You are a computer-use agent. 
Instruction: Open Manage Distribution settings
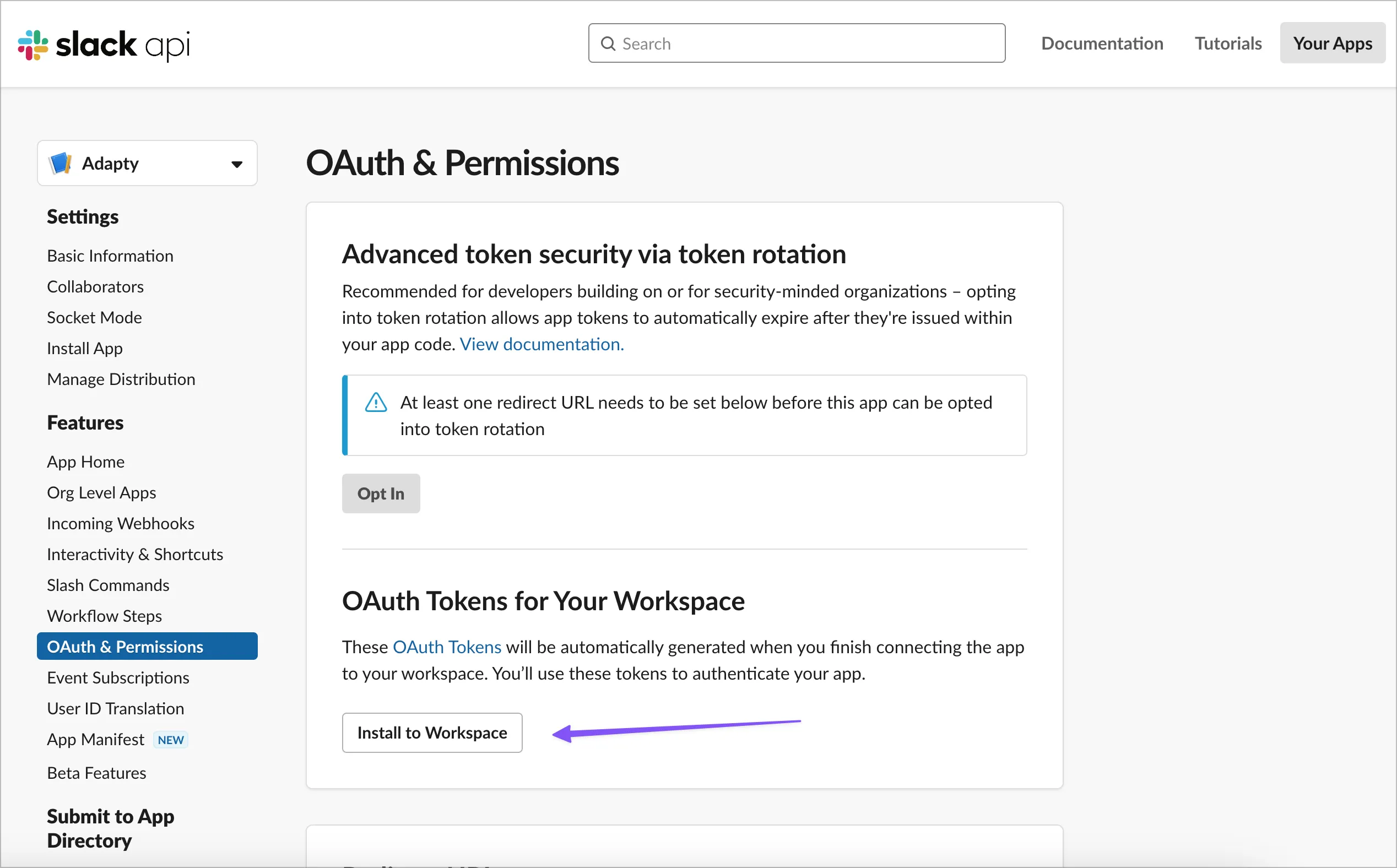[x=121, y=379]
